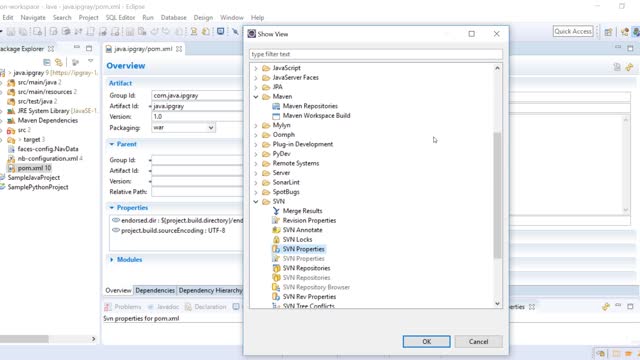Expand the Server category
Viewport: 640px width, 360px height.
[256, 173]
